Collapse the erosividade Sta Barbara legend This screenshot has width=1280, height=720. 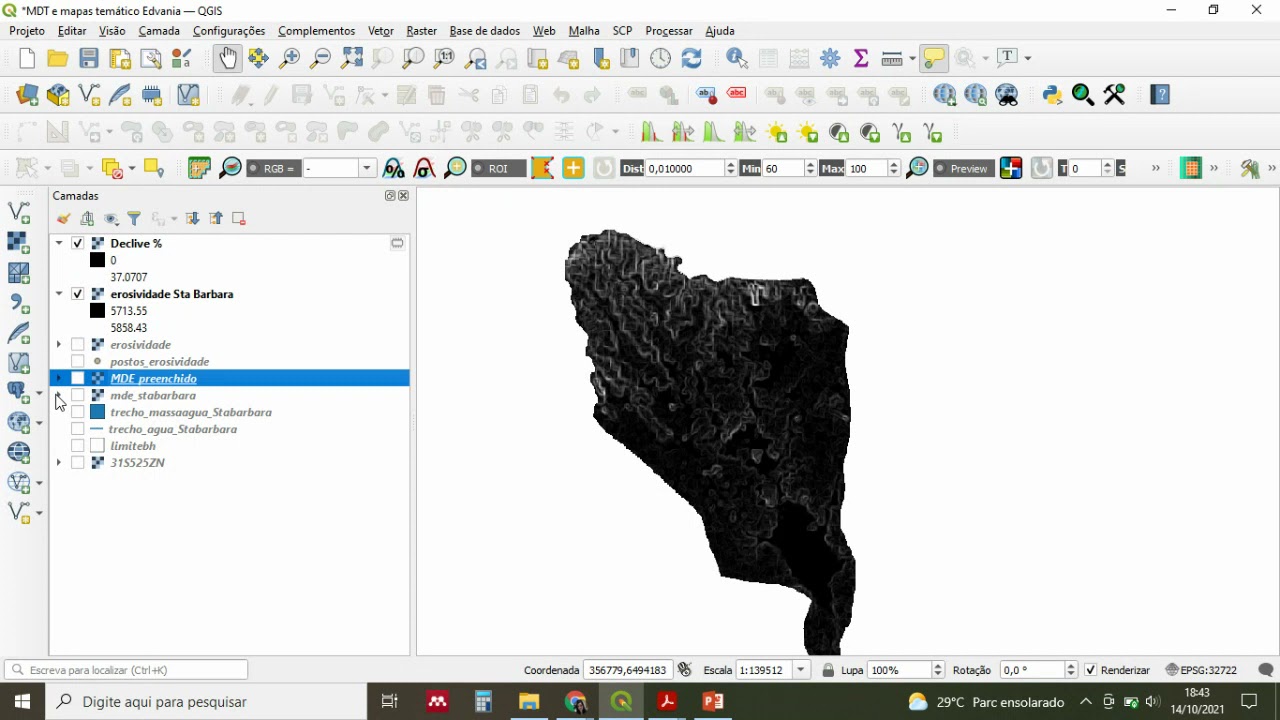pos(59,294)
